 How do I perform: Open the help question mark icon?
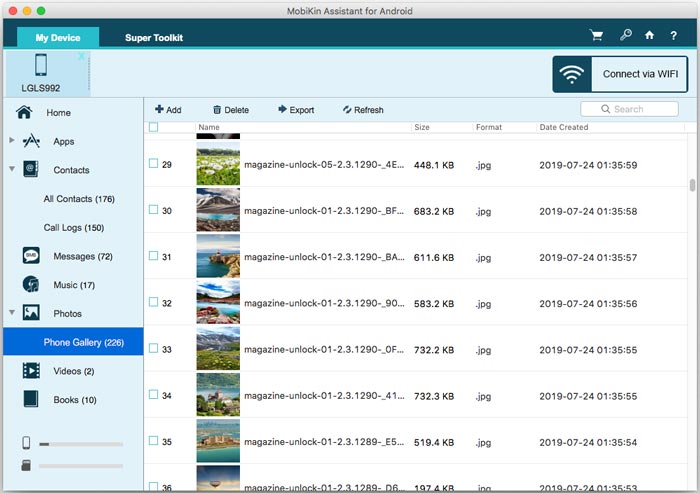point(672,35)
